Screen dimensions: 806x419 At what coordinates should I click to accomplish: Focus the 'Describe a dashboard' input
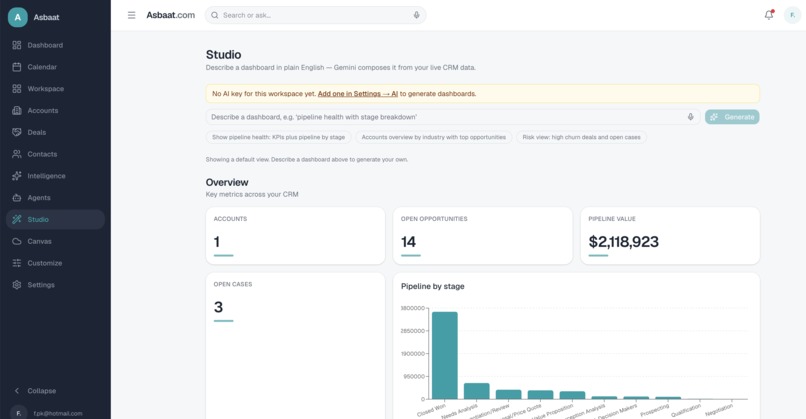click(453, 117)
